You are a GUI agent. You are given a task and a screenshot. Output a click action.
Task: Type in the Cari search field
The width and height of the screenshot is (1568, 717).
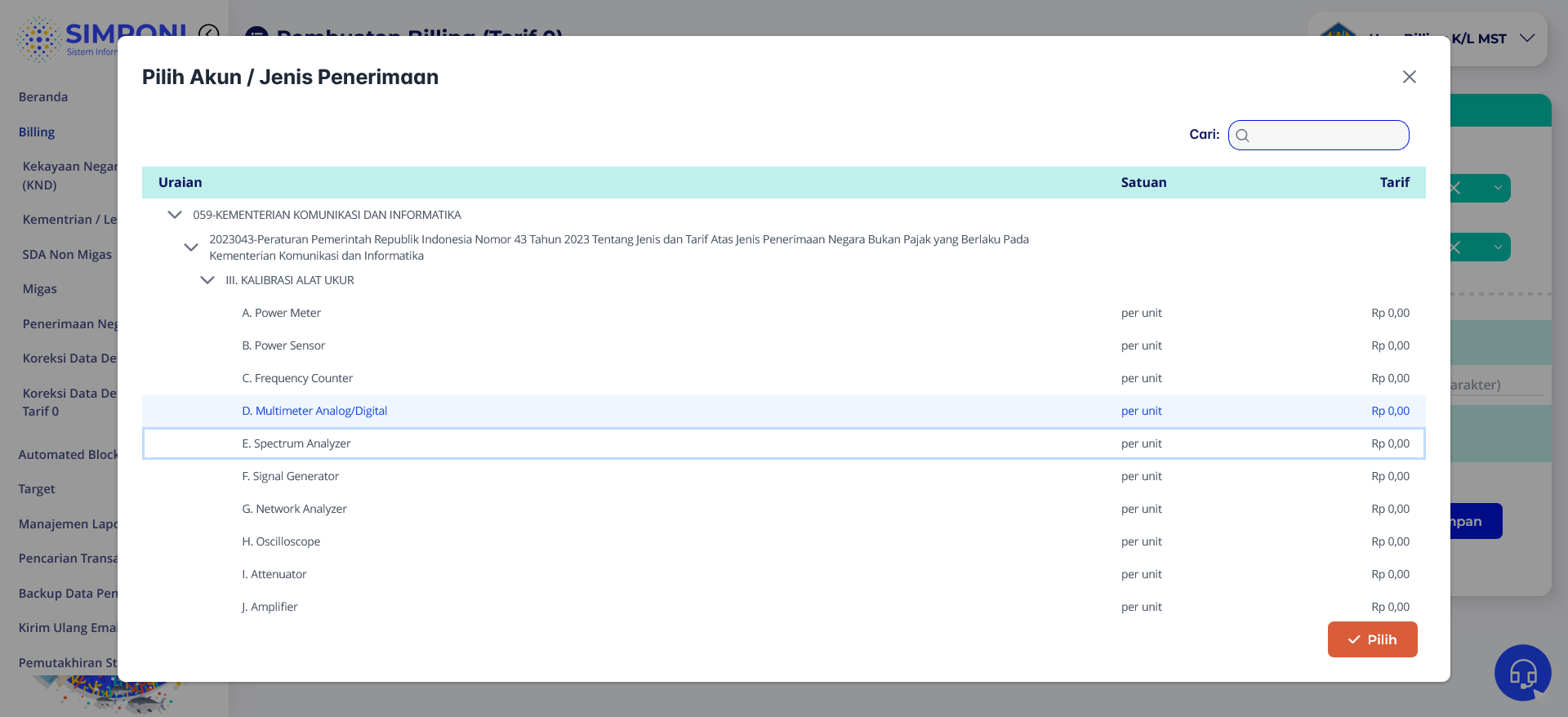point(1327,136)
